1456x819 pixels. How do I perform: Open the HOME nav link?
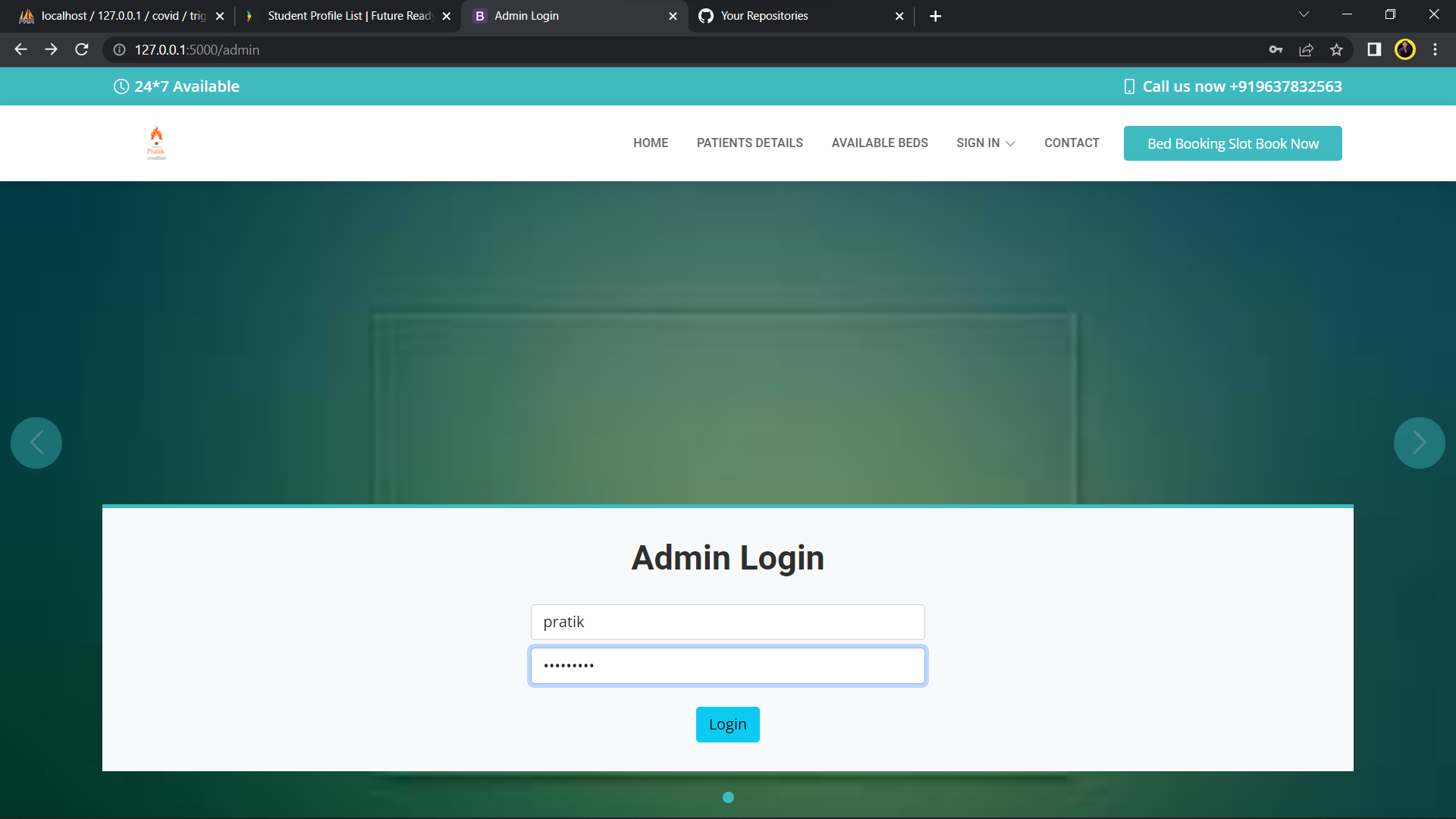651,143
